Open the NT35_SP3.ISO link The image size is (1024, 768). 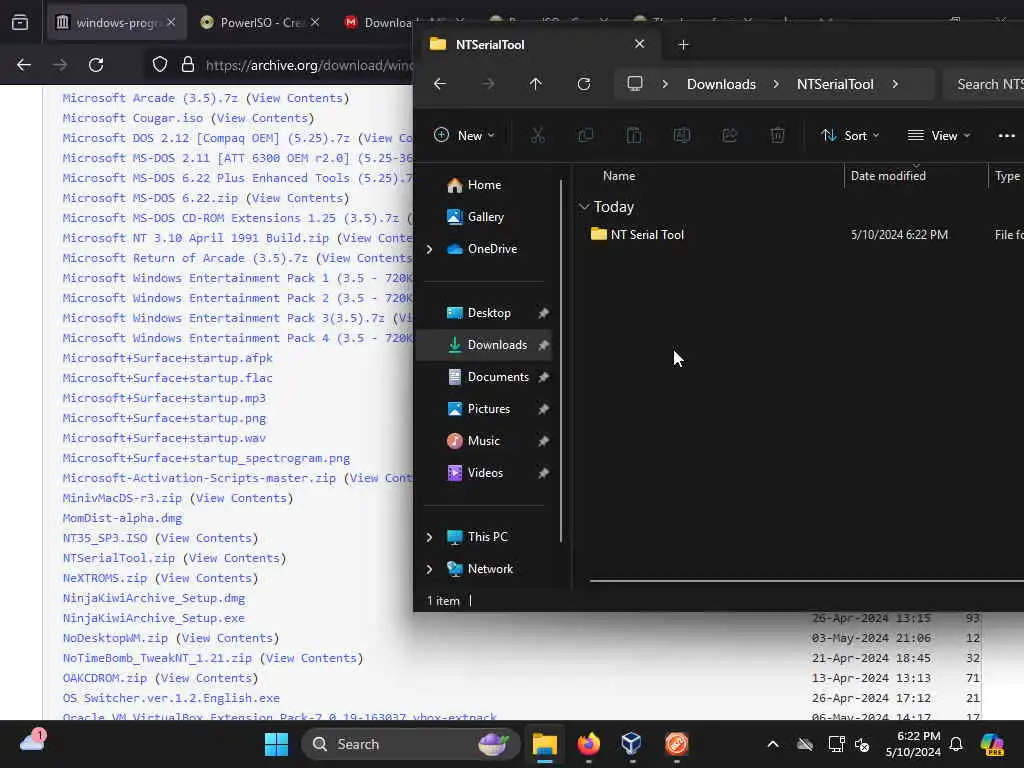[x=105, y=538]
